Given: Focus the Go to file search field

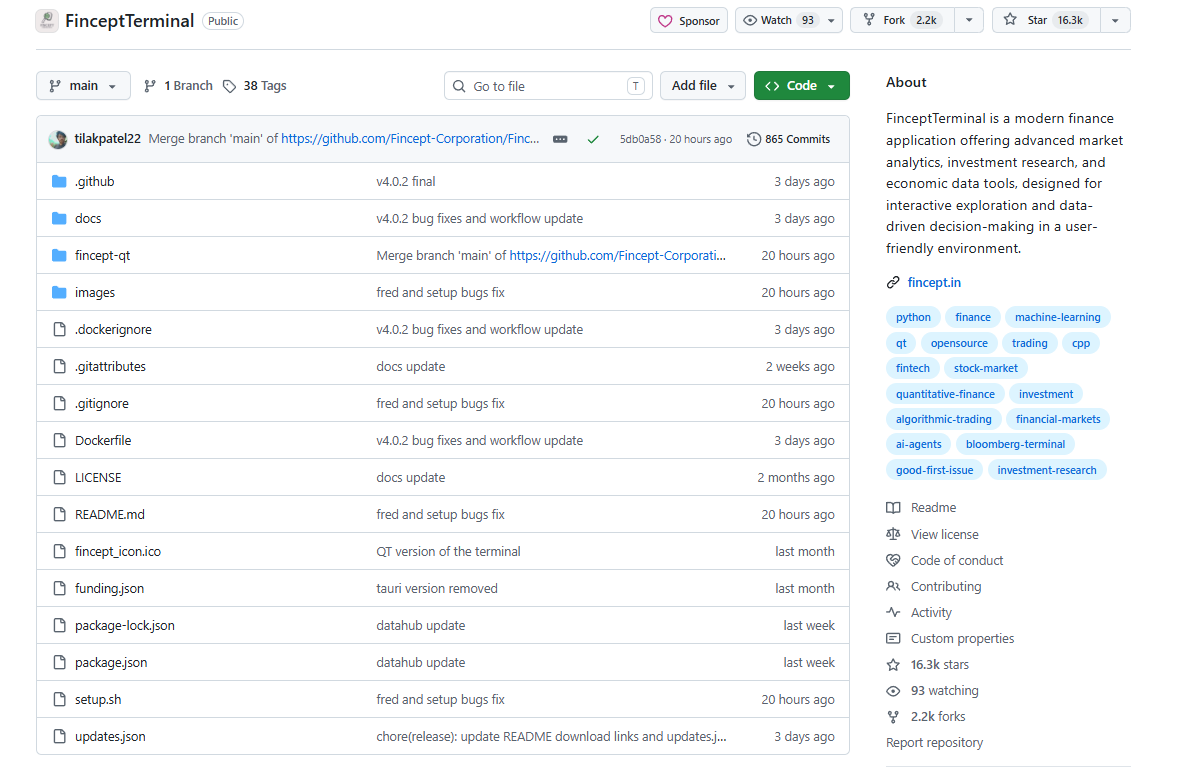Looking at the screenshot, I should 548,86.
